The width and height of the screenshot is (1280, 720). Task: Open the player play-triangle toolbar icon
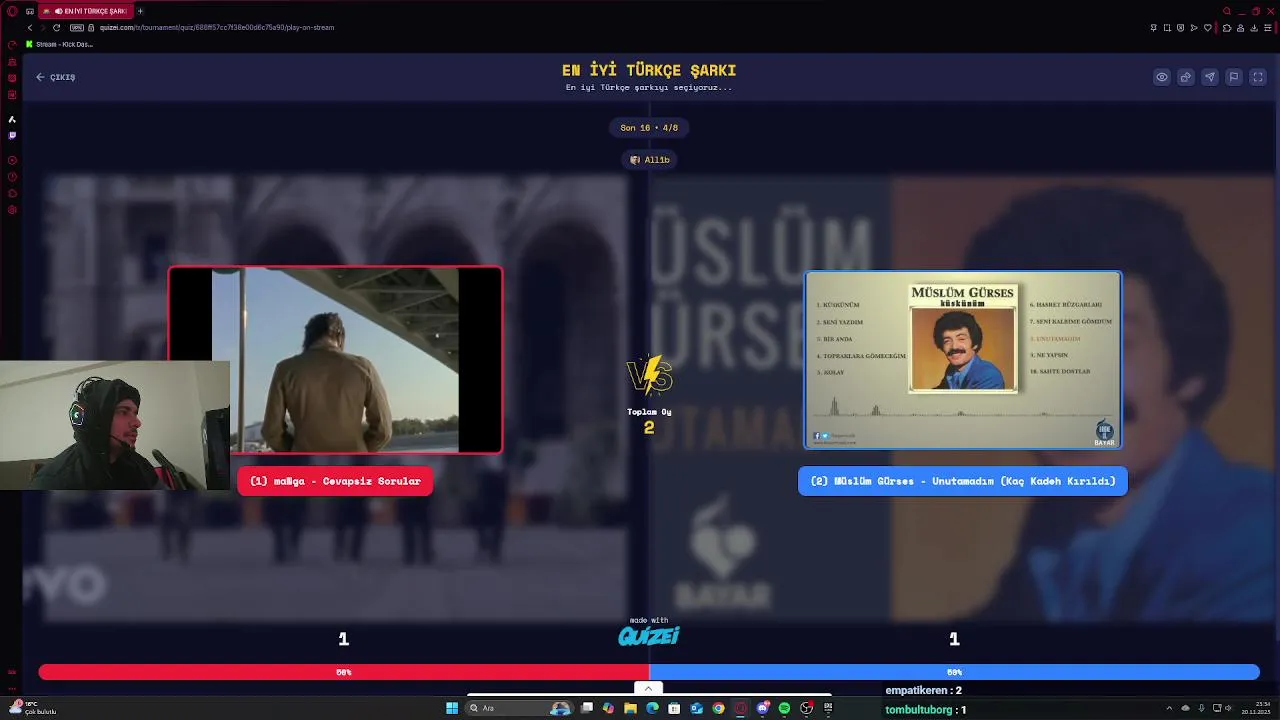coord(1194,27)
